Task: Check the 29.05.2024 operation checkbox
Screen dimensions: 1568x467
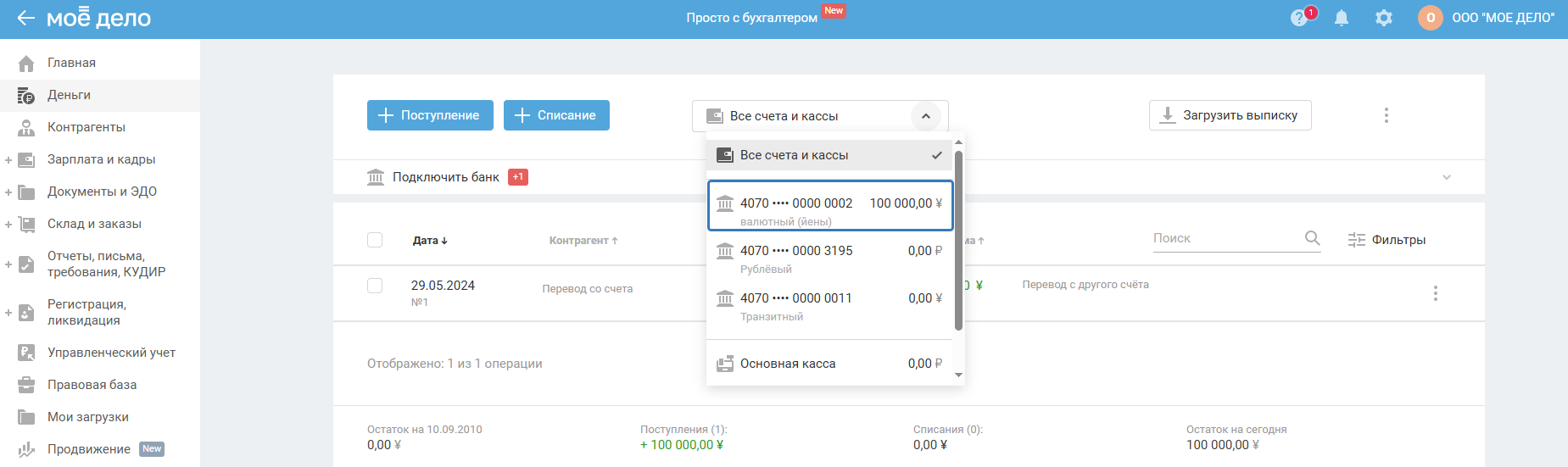Action: [x=375, y=286]
